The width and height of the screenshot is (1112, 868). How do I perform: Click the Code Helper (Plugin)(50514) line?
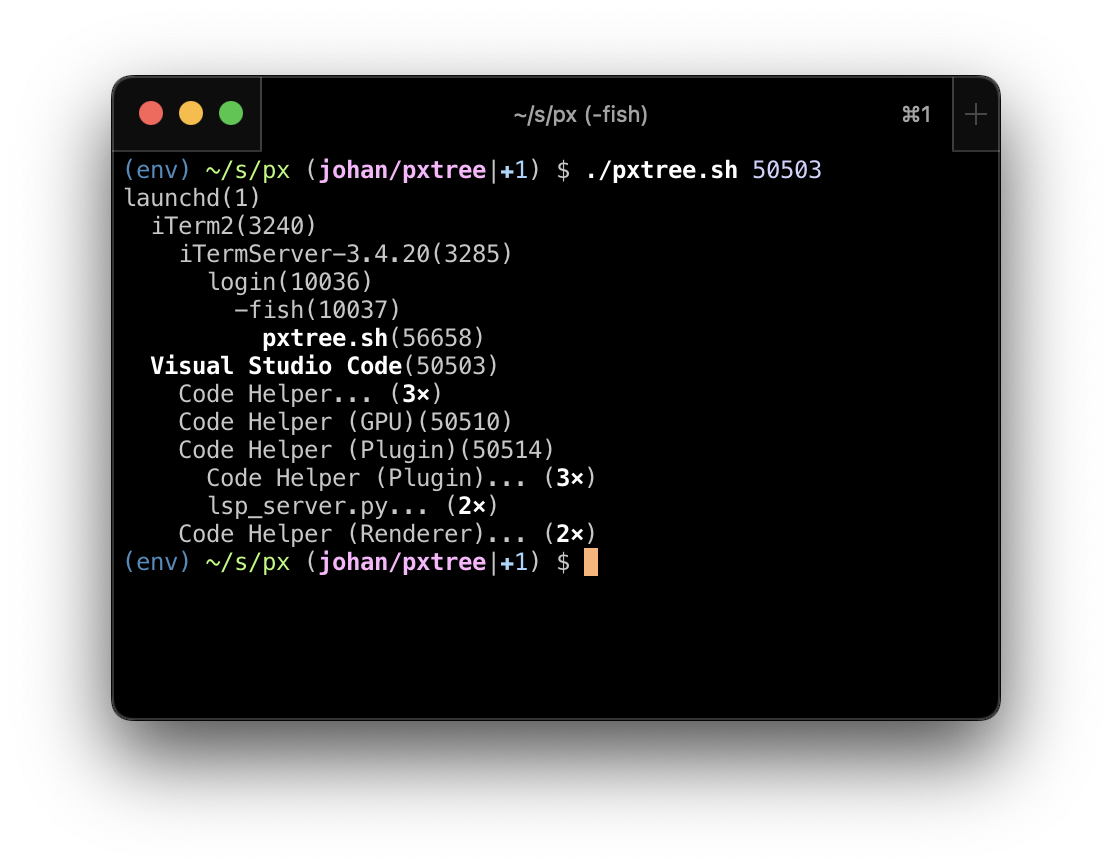tap(366, 450)
